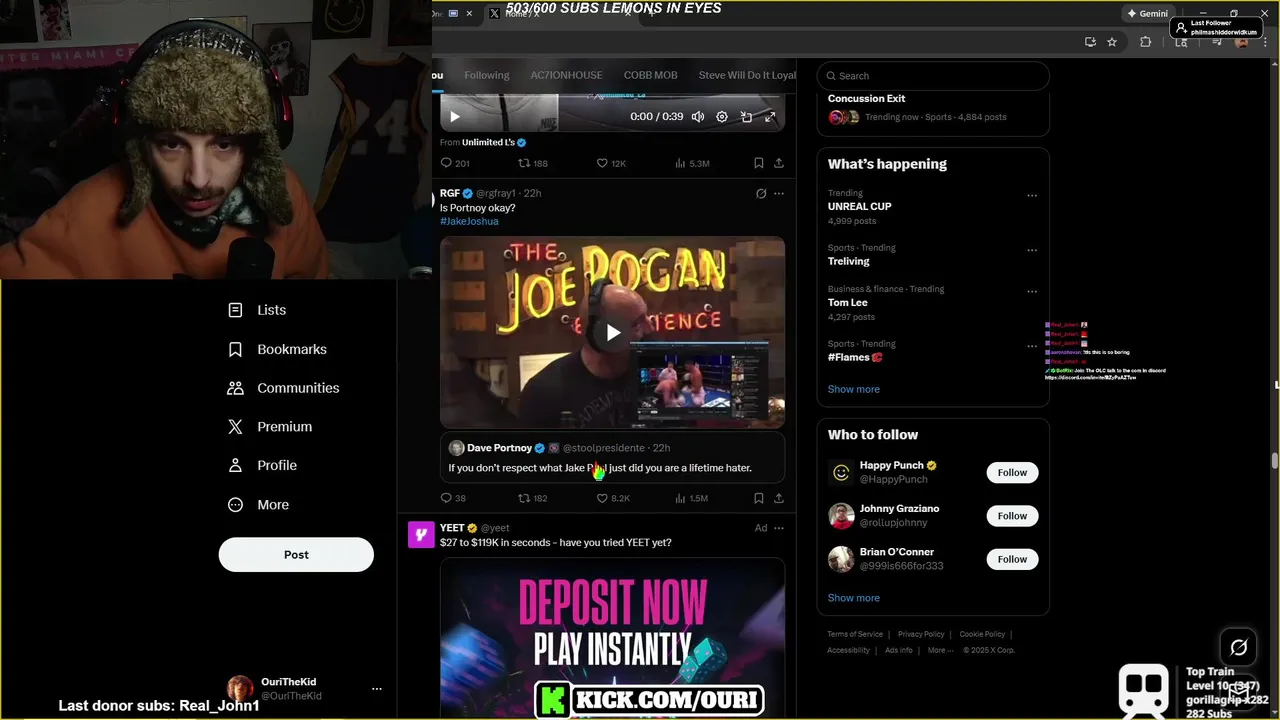1280x720 pixels.
Task: View analytics of 5.3M views post
Action: [x=692, y=163]
